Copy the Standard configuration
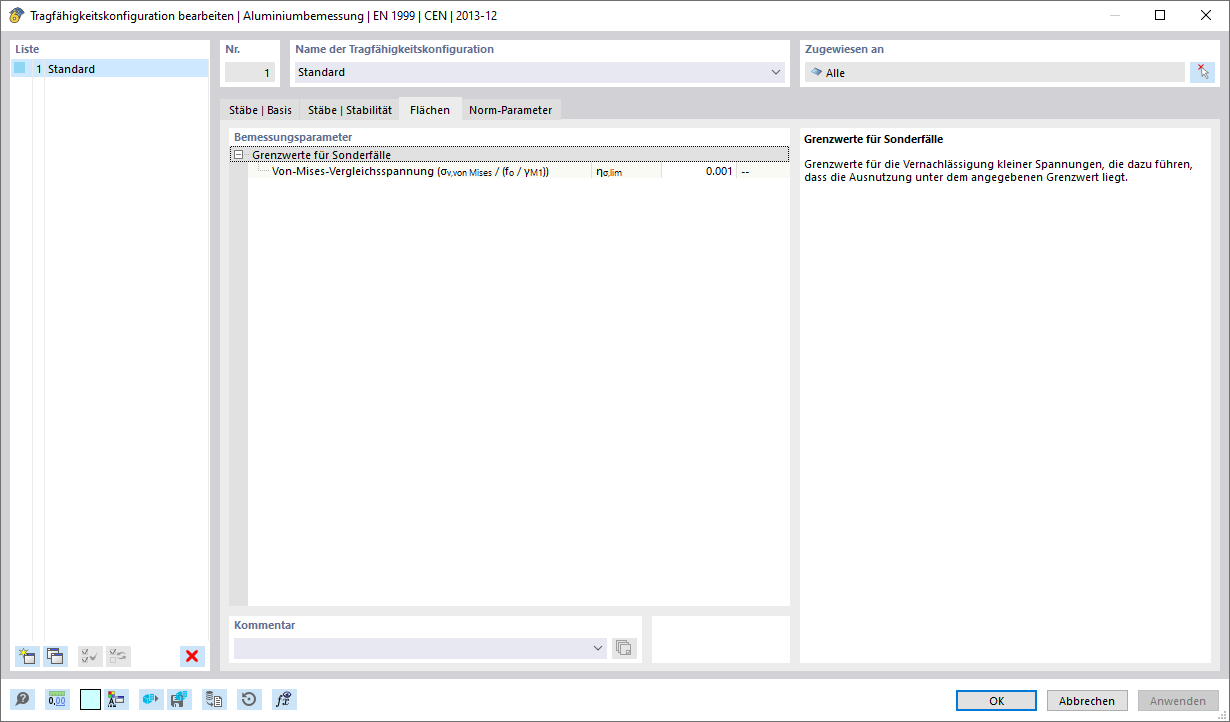 point(55,656)
